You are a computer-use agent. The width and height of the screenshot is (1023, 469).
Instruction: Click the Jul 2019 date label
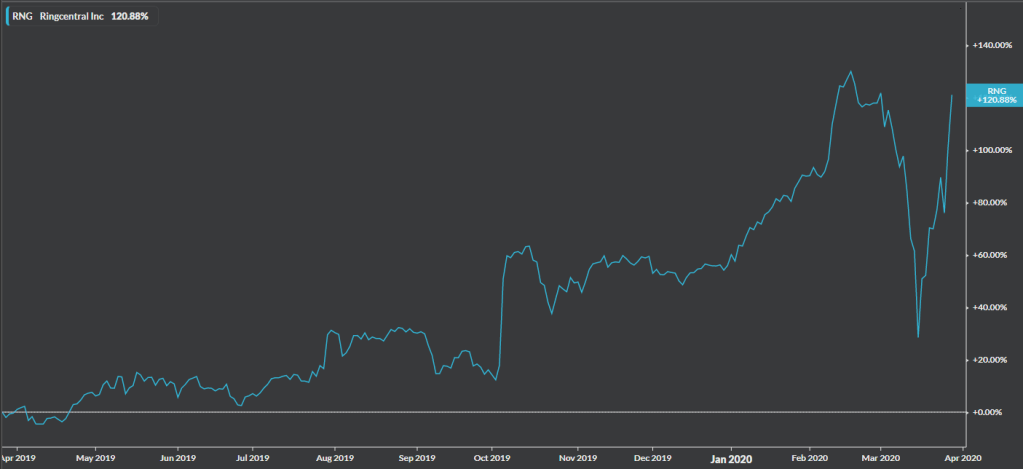point(252,459)
